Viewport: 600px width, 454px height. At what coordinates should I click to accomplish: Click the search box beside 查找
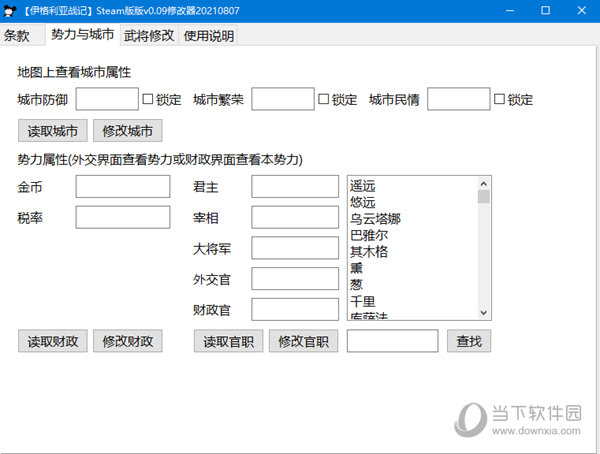point(393,341)
